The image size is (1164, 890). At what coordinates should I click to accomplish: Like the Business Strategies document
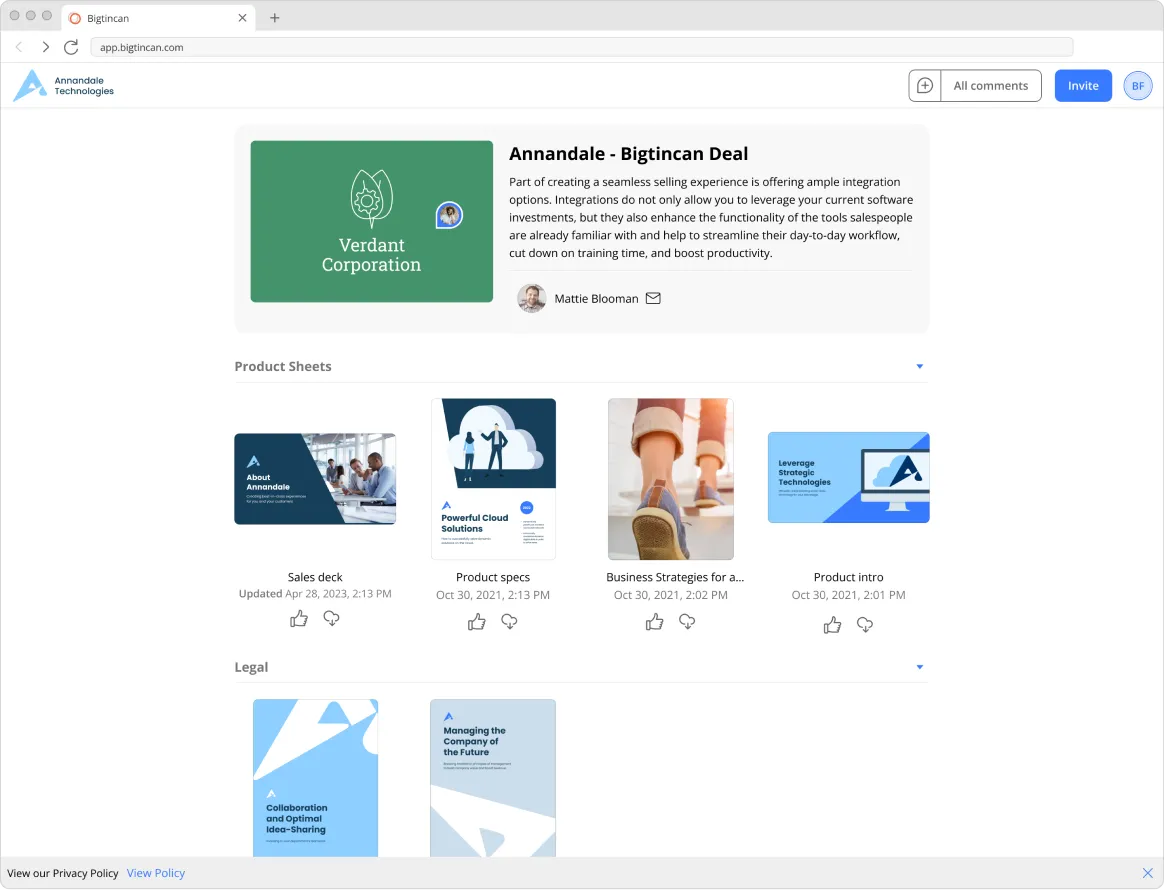point(655,622)
